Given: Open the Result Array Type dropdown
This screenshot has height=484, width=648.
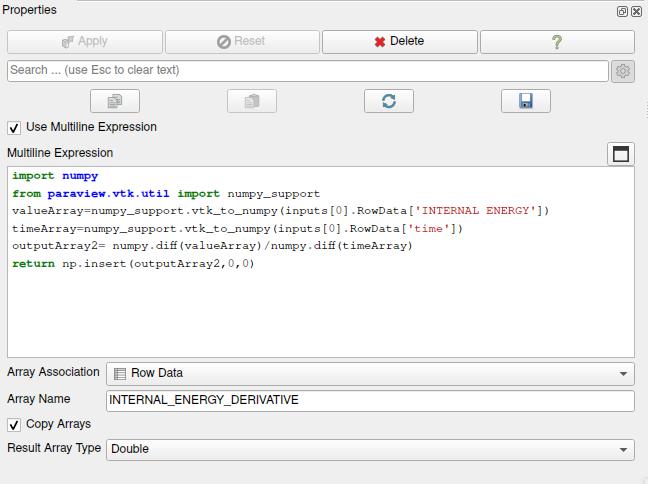Looking at the screenshot, I should point(370,450).
